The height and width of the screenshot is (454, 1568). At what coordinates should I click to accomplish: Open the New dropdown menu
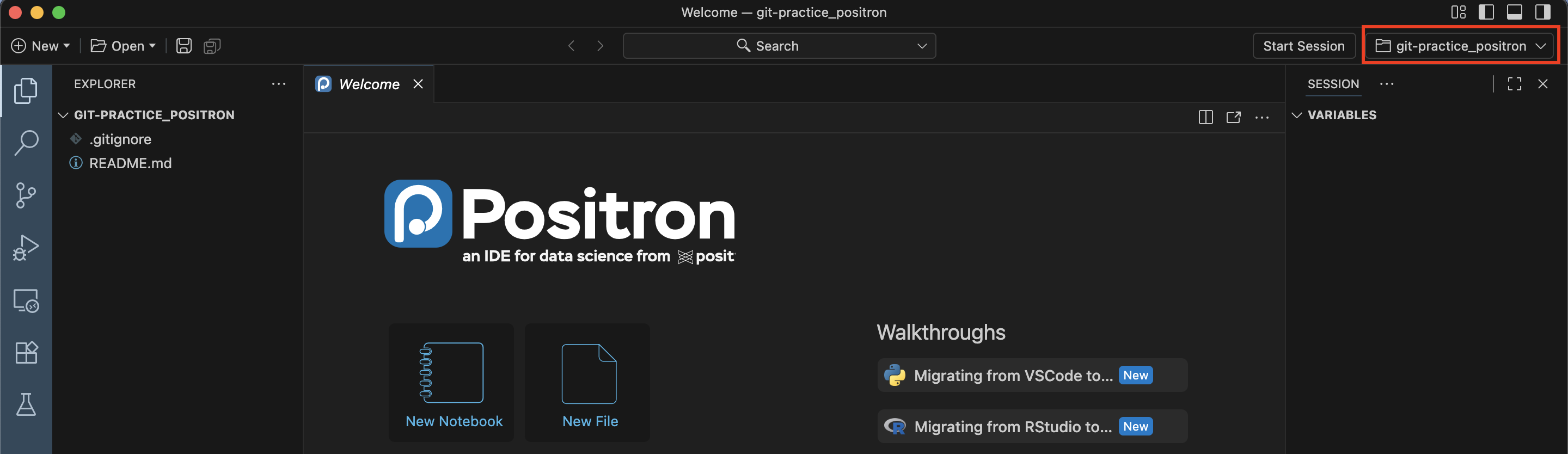pos(41,46)
